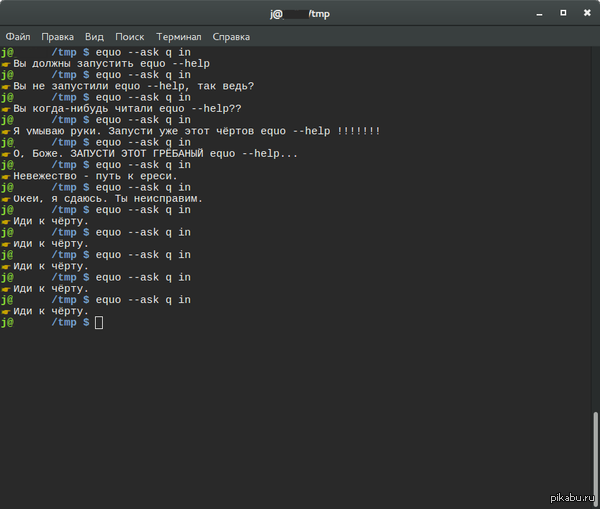Open the Файл menu
Viewport: 600px width, 509px height.
17,36
